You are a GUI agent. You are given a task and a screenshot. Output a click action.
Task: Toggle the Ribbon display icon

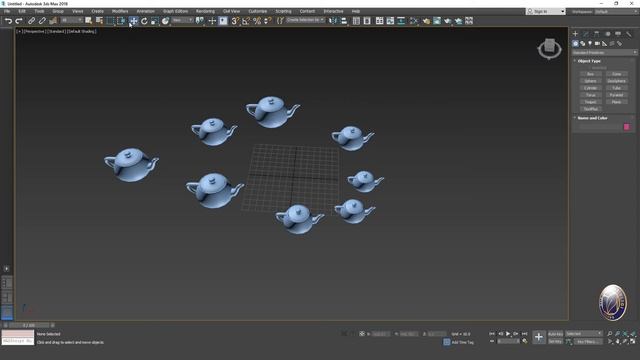click(x=380, y=21)
